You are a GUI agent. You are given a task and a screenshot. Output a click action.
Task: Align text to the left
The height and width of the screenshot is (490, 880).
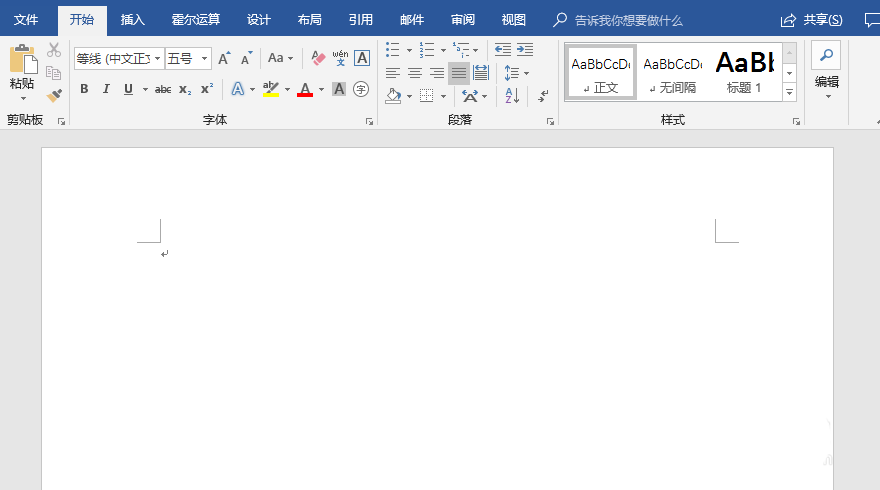(x=393, y=73)
